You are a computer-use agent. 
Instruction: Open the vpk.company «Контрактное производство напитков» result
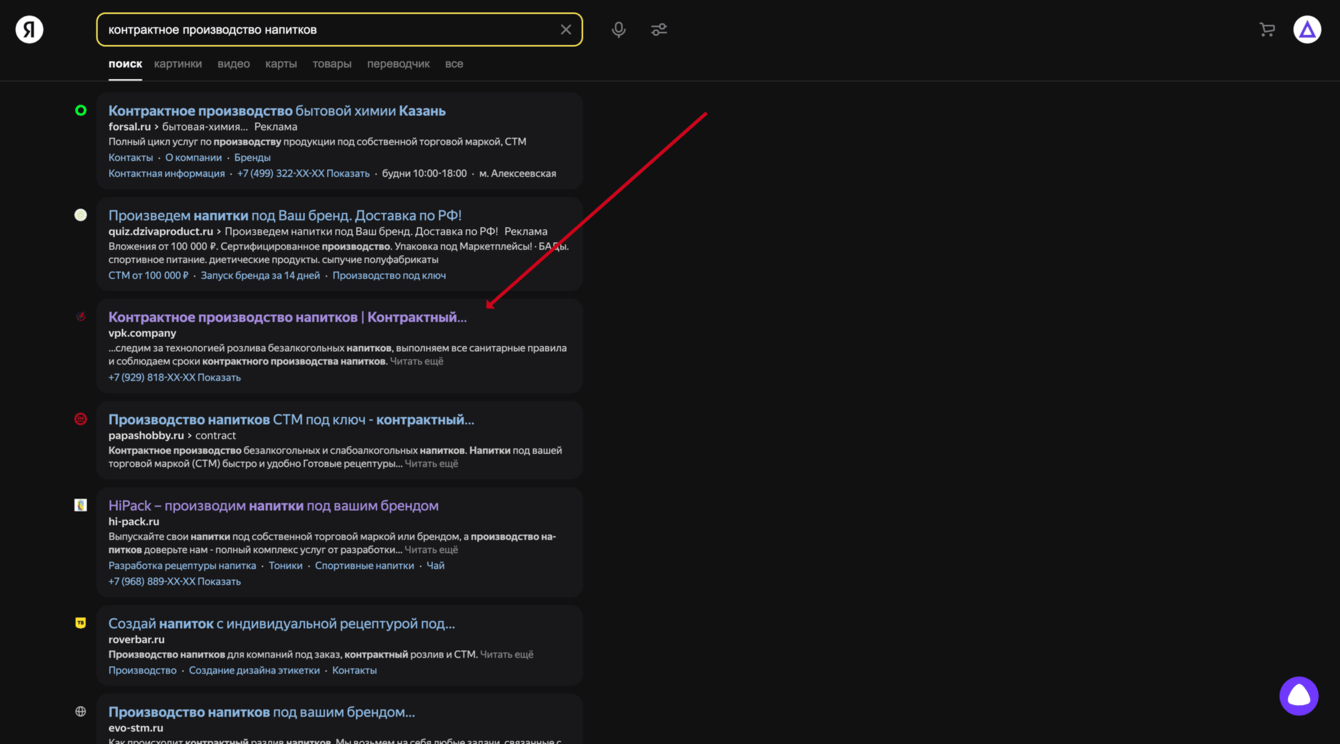pyautogui.click(x=288, y=317)
